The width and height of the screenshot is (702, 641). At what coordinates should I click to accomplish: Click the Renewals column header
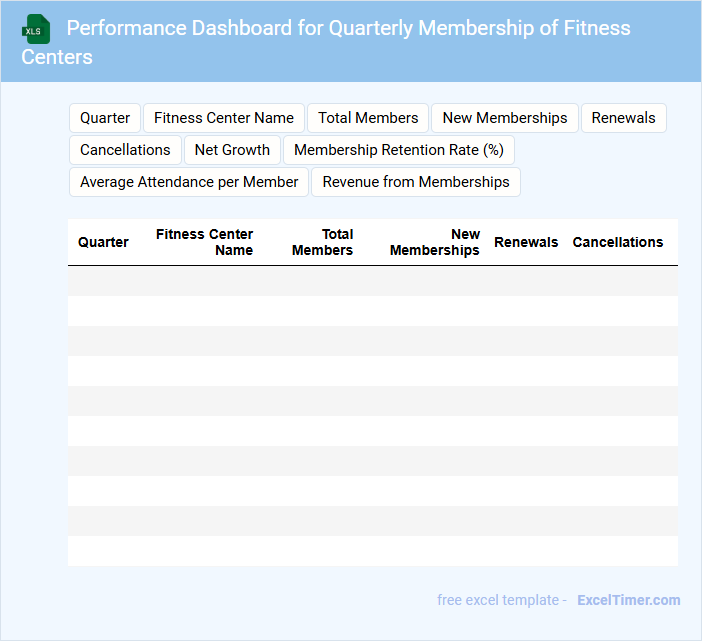click(526, 242)
